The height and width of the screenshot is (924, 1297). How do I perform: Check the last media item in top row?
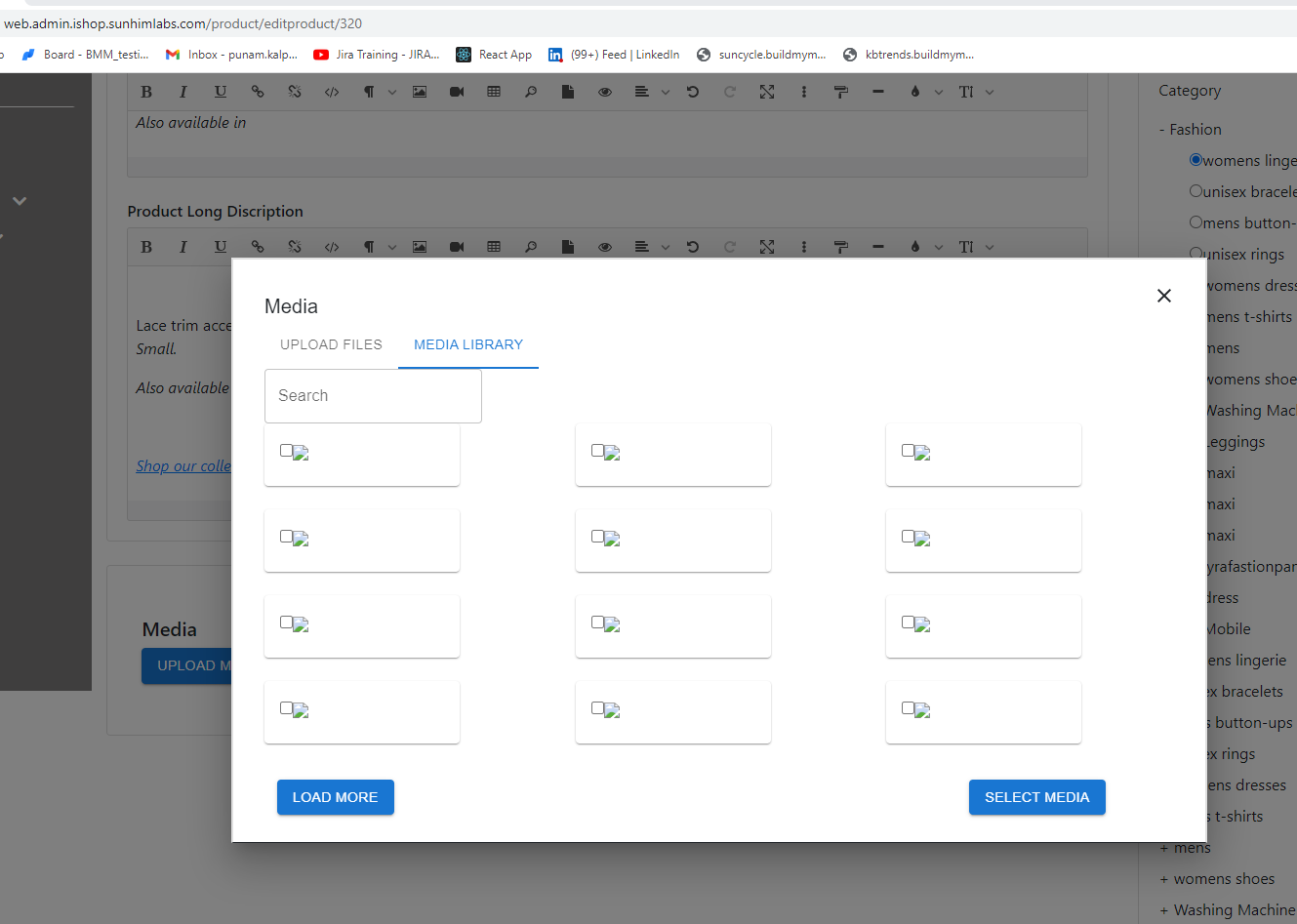click(908, 451)
